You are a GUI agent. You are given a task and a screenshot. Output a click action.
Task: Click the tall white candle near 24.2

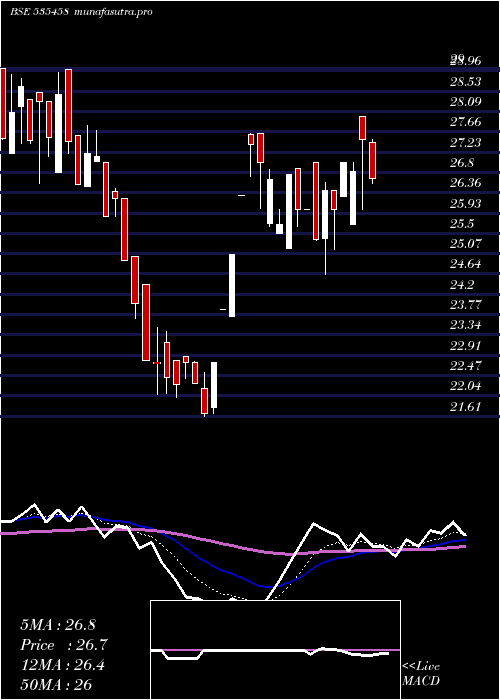(x=232, y=285)
